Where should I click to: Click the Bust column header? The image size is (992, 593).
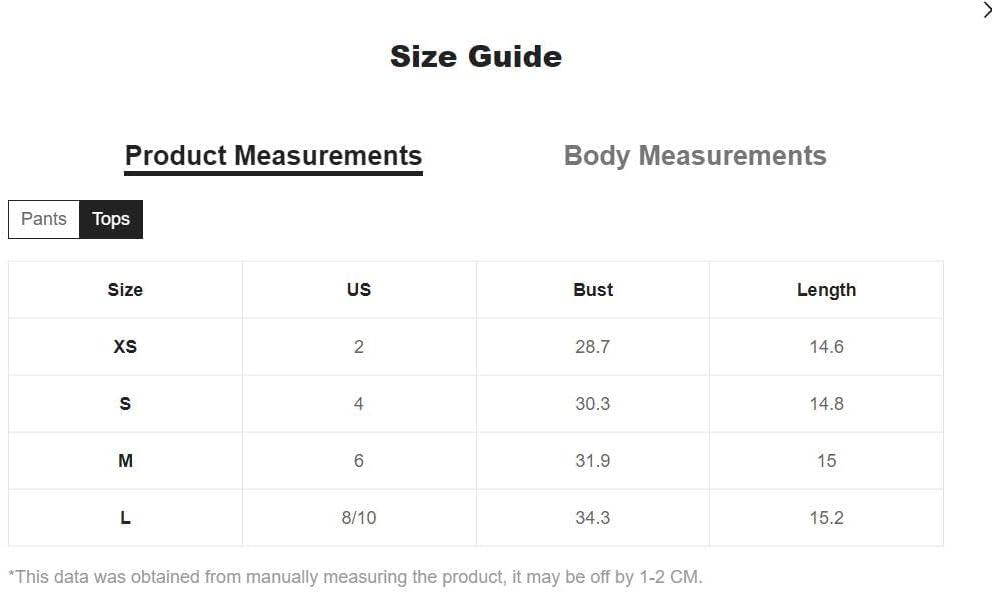coord(593,290)
